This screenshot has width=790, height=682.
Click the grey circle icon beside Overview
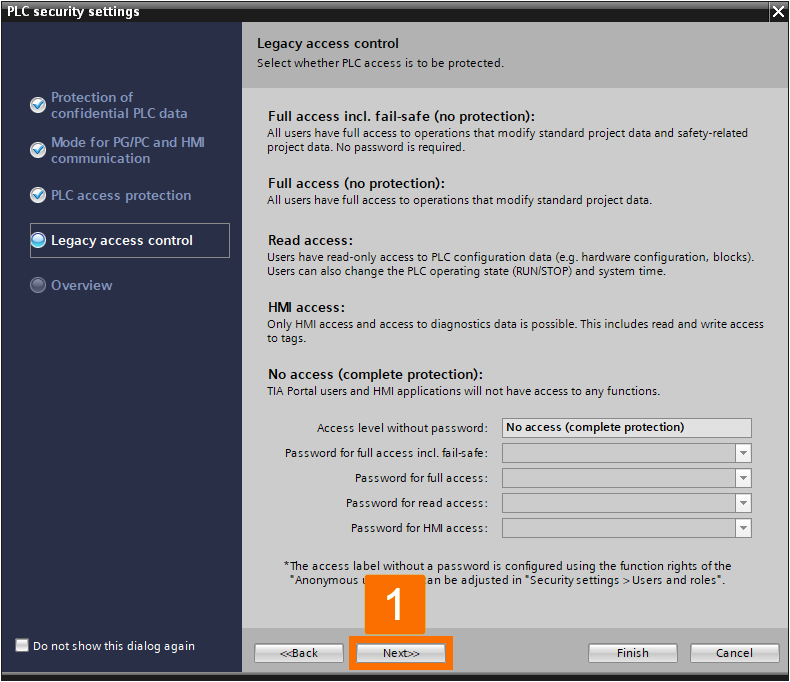38,285
